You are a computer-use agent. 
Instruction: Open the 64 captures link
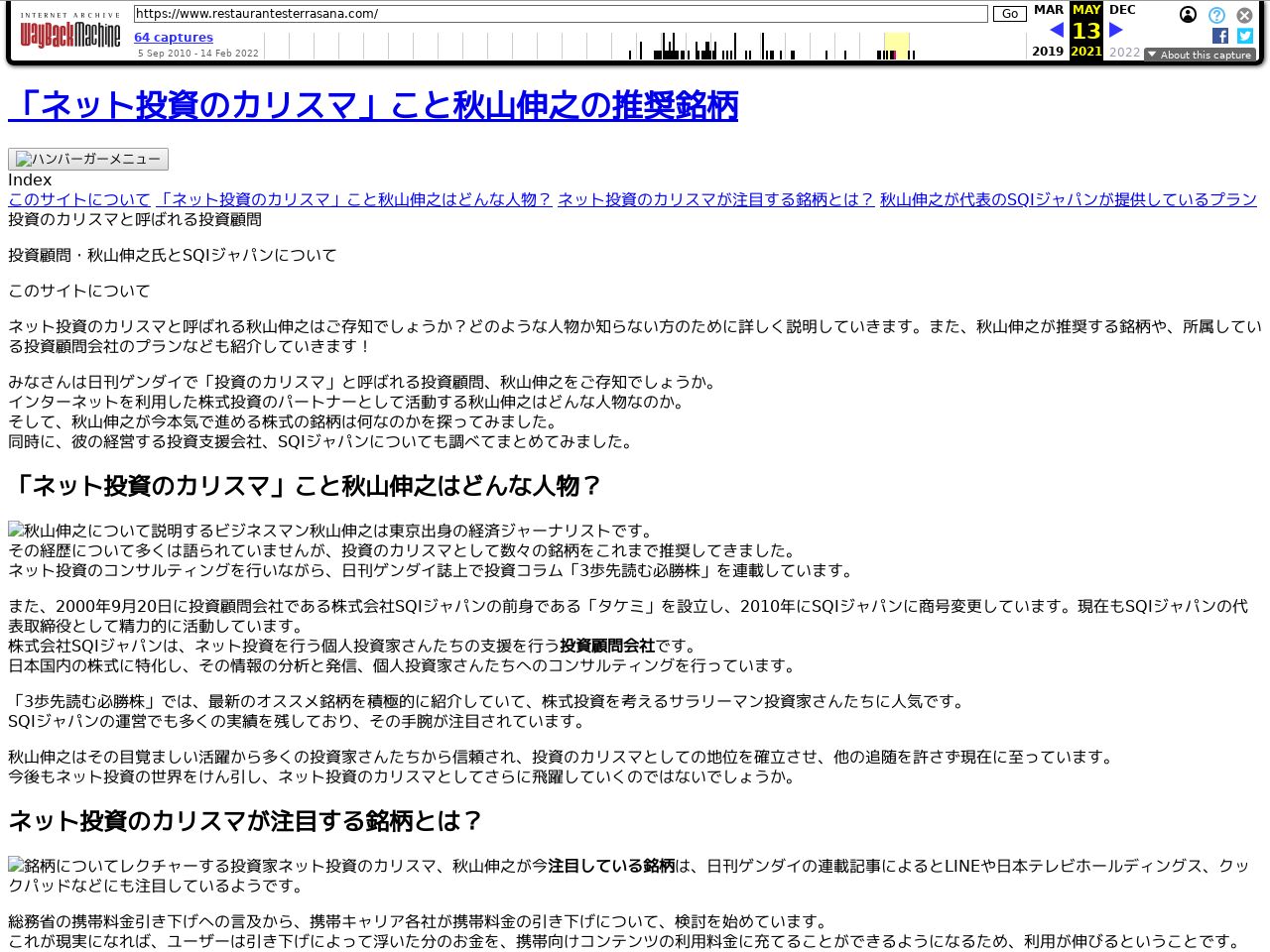174,38
